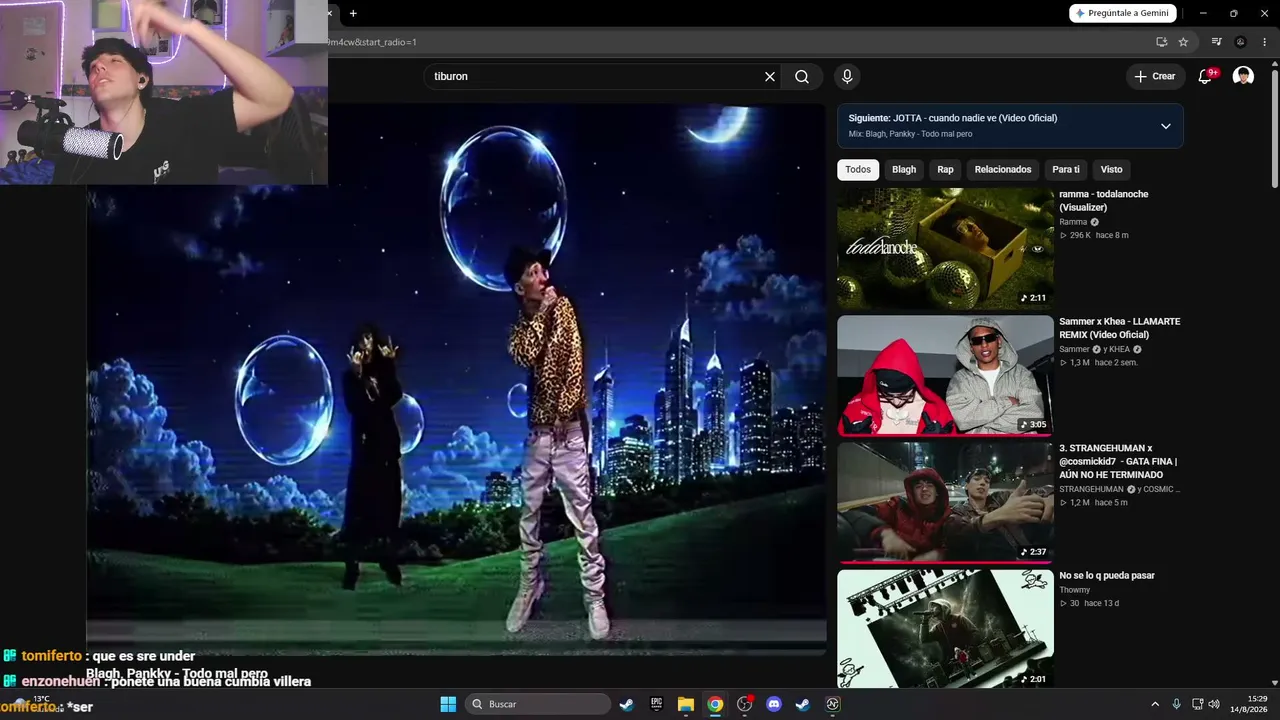The width and height of the screenshot is (1280, 720).
Task: Select the Blagh filter chip
Action: click(904, 170)
